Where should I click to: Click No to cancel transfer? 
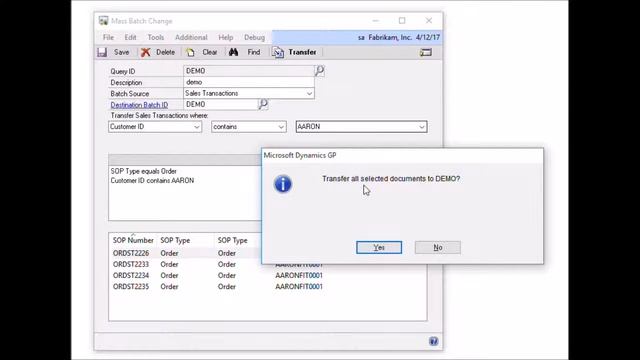tap(438, 247)
